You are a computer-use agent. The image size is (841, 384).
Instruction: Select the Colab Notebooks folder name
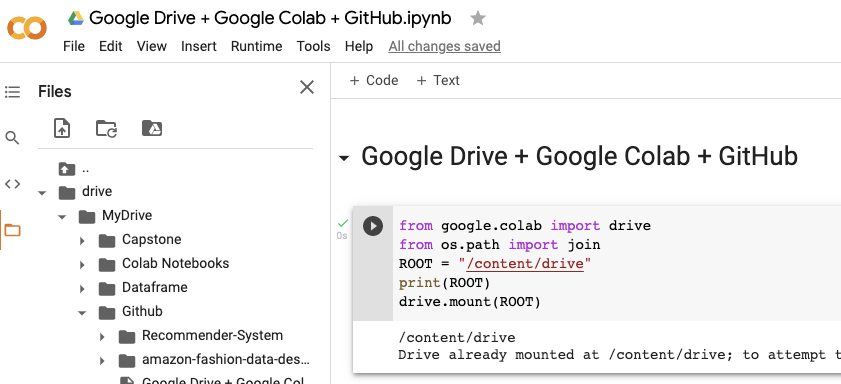tap(175, 263)
